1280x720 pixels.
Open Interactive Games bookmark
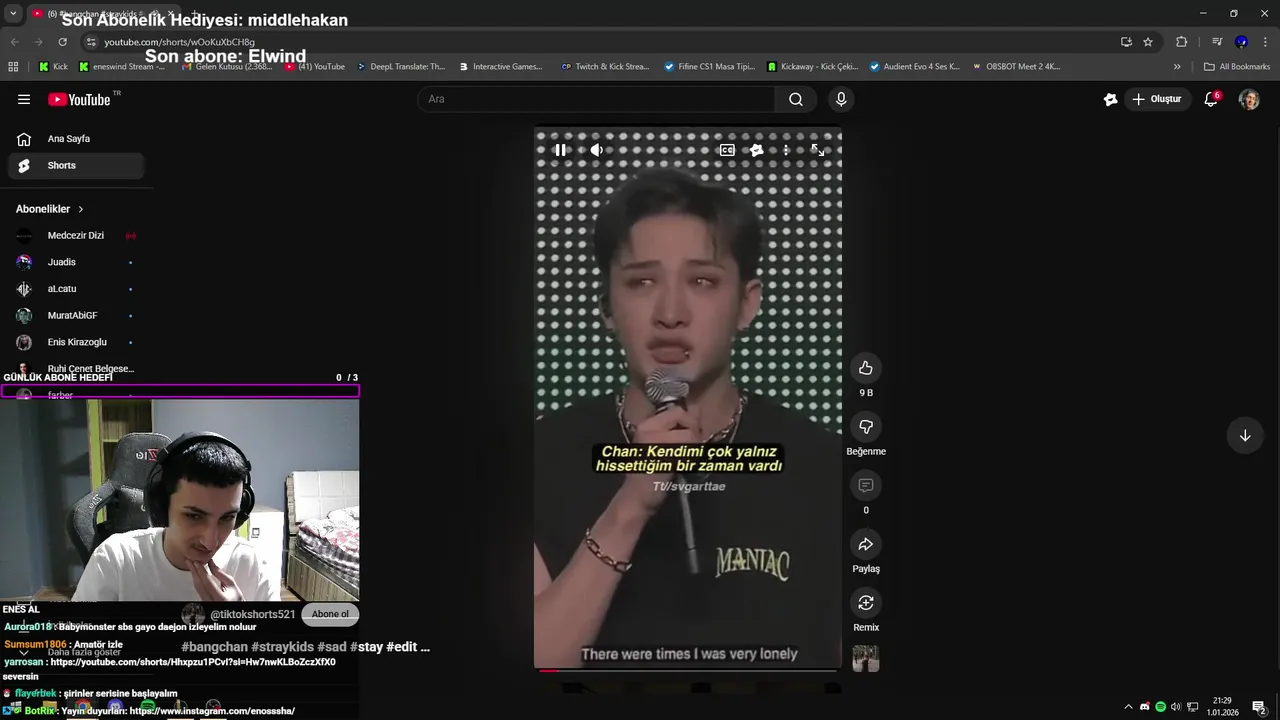[501, 67]
